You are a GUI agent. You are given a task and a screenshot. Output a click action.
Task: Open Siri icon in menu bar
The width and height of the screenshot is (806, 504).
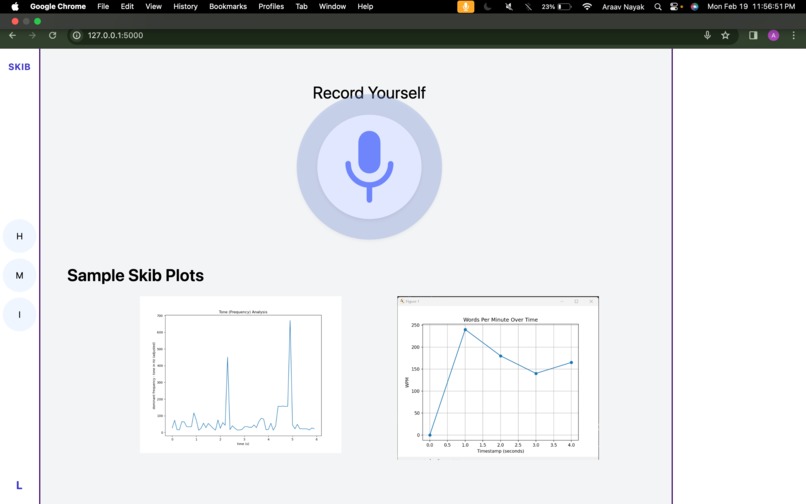(694, 7)
